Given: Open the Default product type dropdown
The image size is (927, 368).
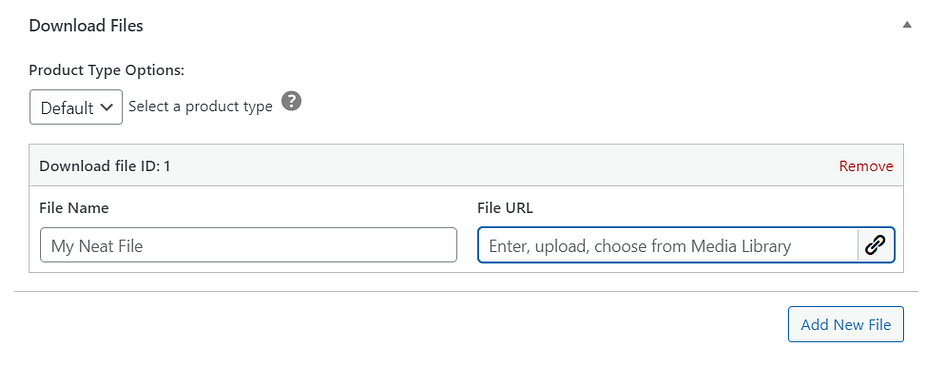Looking at the screenshot, I should click(x=76, y=107).
